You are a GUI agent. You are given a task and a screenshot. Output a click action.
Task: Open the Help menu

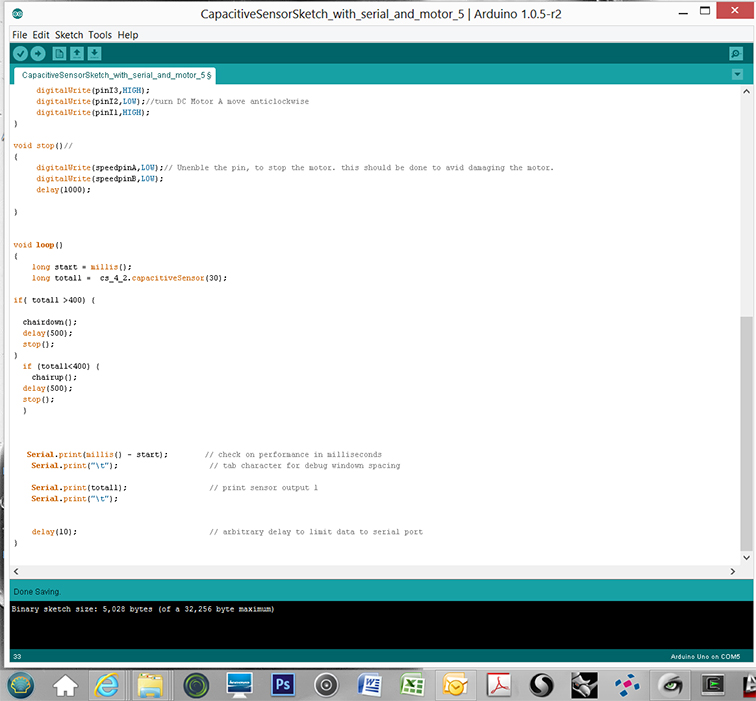coord(128,35)
